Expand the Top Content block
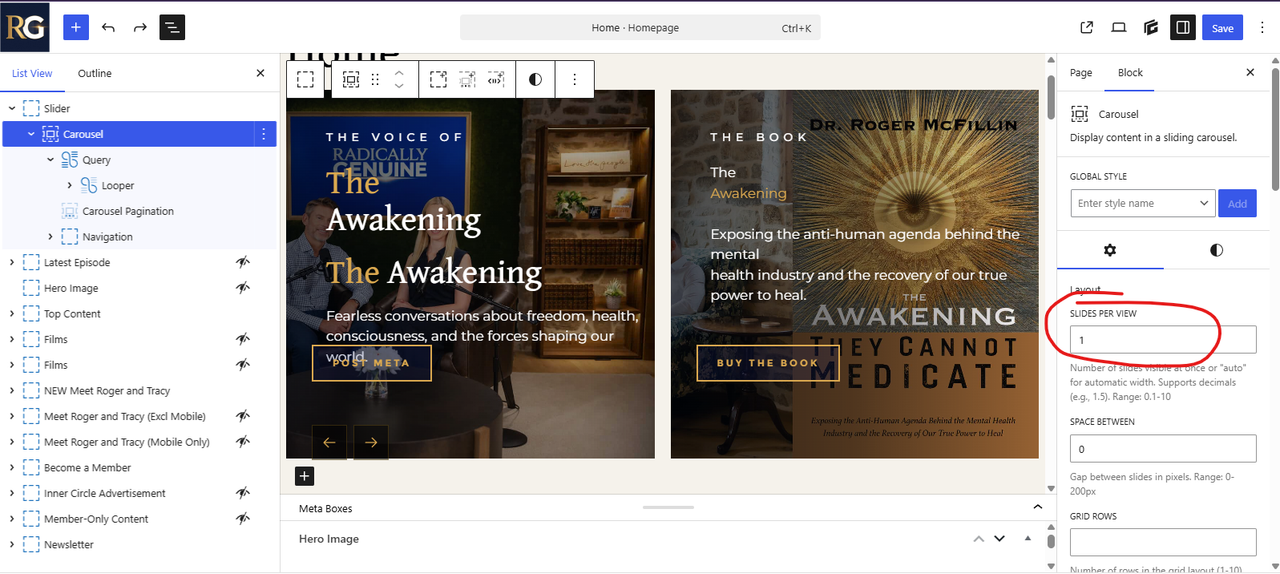Image resolution: width=1280 pixels, height=574 pixels. [12, 314]
